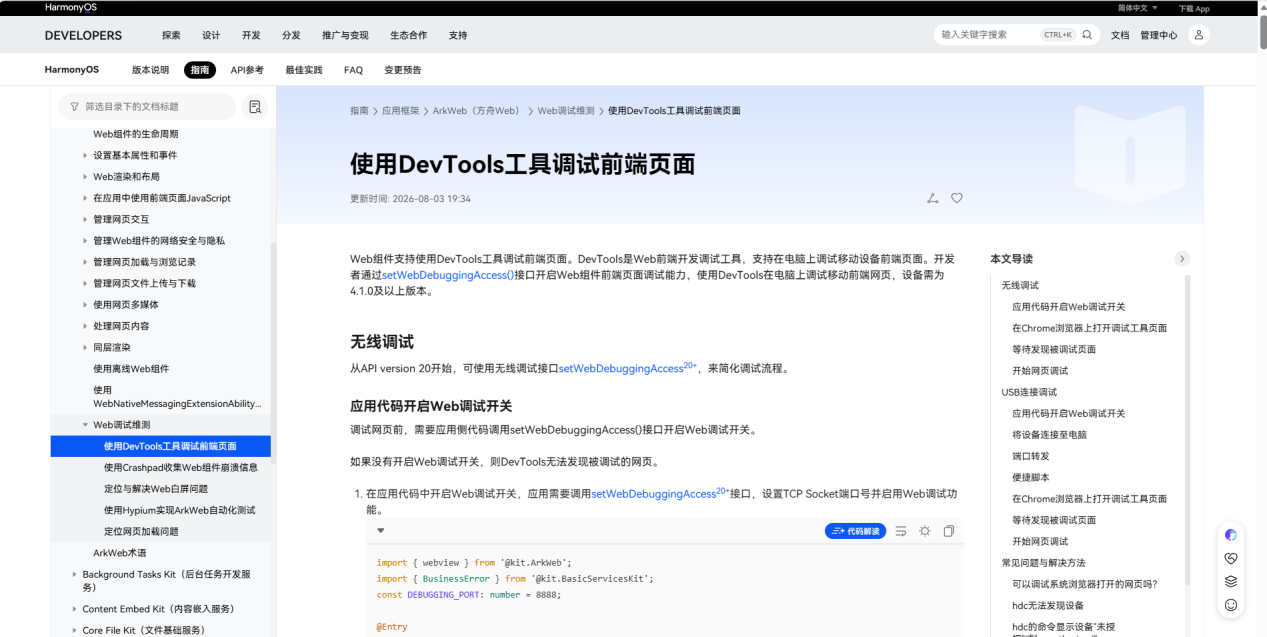Open the 管理中心 link in the header
1267x637 pixels.
(x=1159, y=35)
